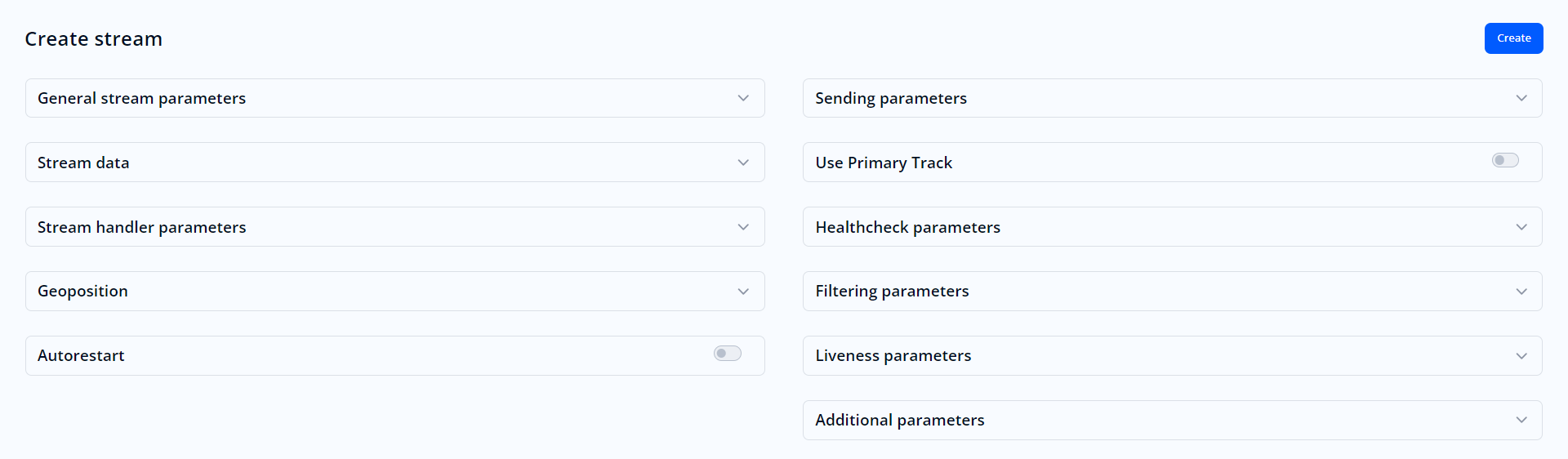Expand the Stream data chevron

743,163
